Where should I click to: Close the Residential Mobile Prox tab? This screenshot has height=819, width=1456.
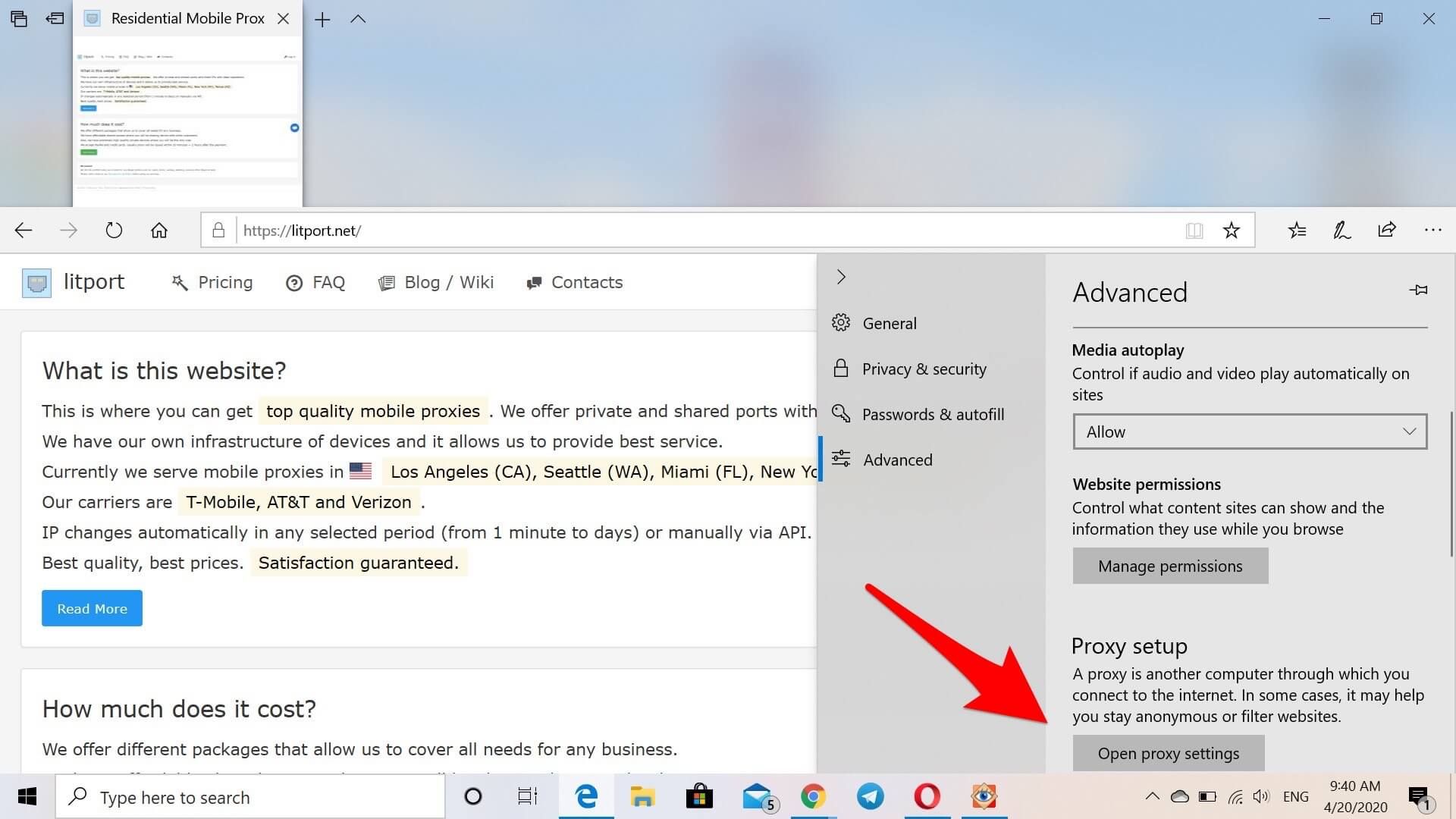tap(284, 19)
